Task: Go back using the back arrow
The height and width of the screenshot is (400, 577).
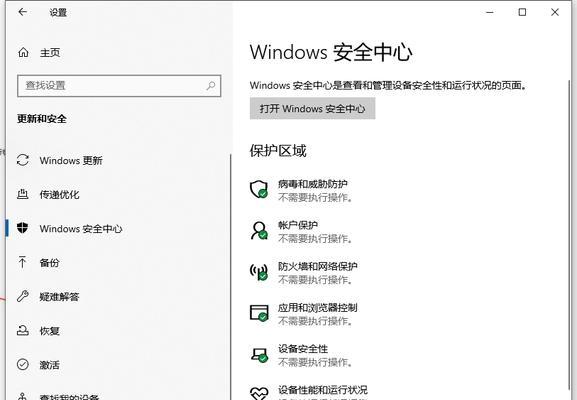Action: [22, 12]
